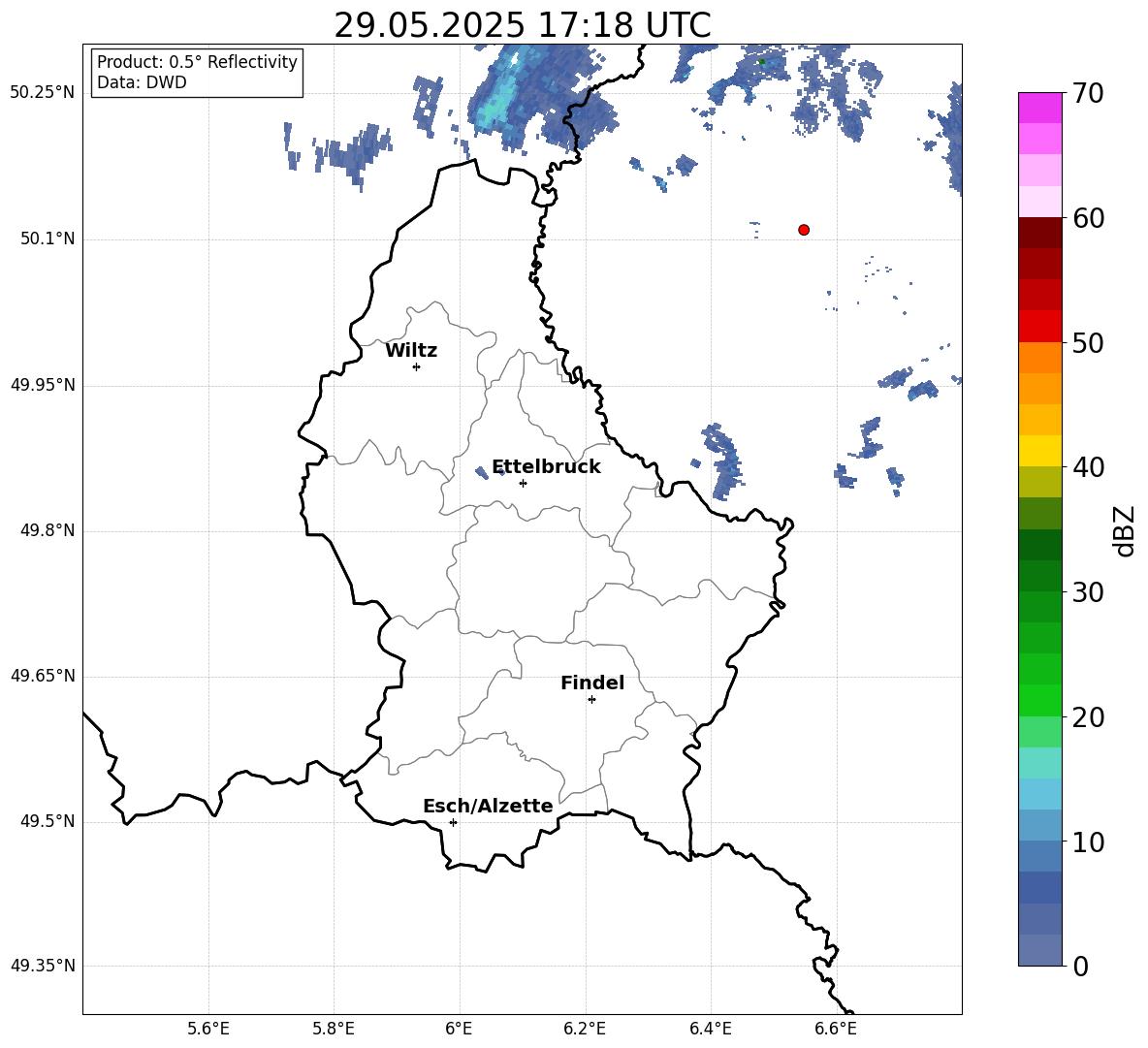Click the 30 tick label on colorbar
Image resolution: width=1148 pixels, height=1048 pixels.
1089,592
